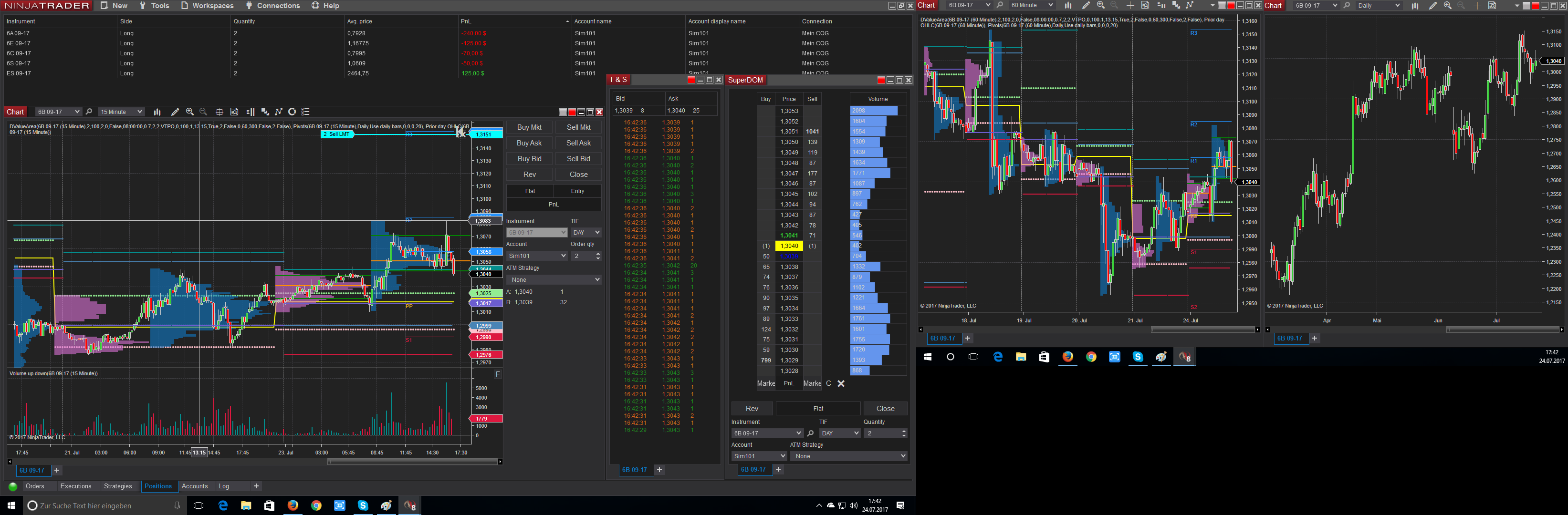Open the Connections menu
The image size is (1568, 515).
point(272,5)
